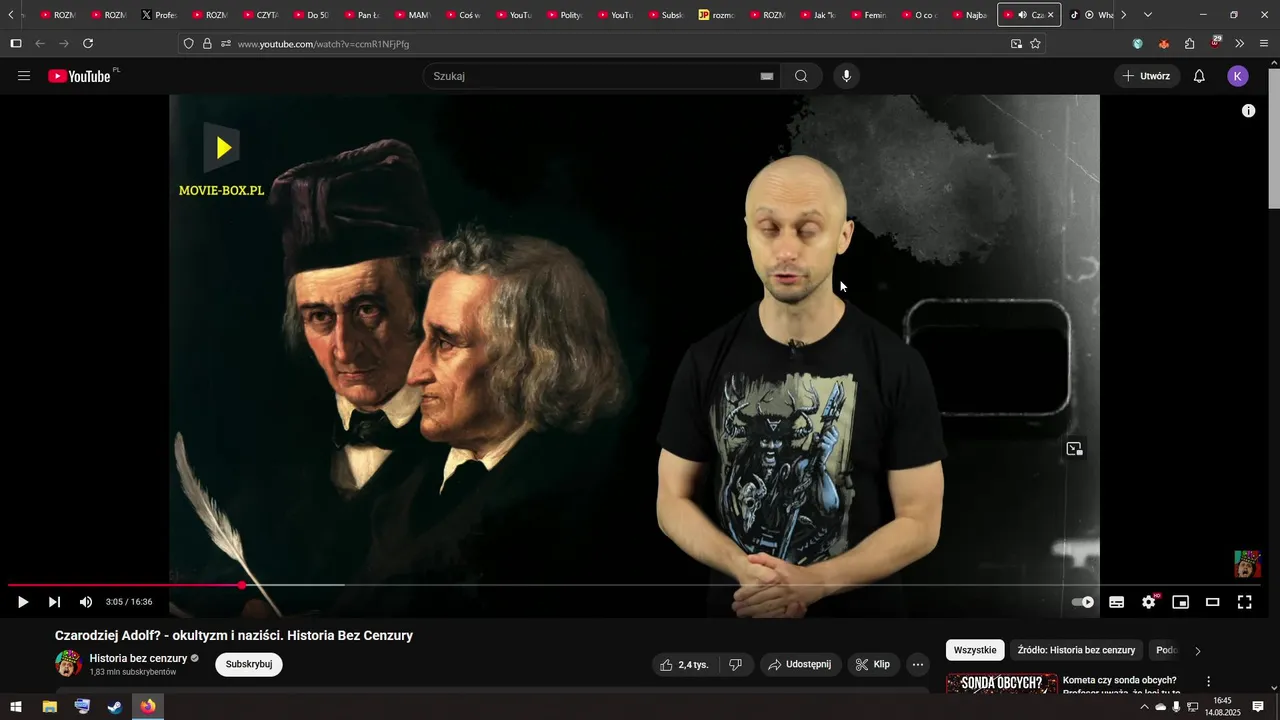Bookmark this page with star icon
1280x720 pixels.
1035,44
